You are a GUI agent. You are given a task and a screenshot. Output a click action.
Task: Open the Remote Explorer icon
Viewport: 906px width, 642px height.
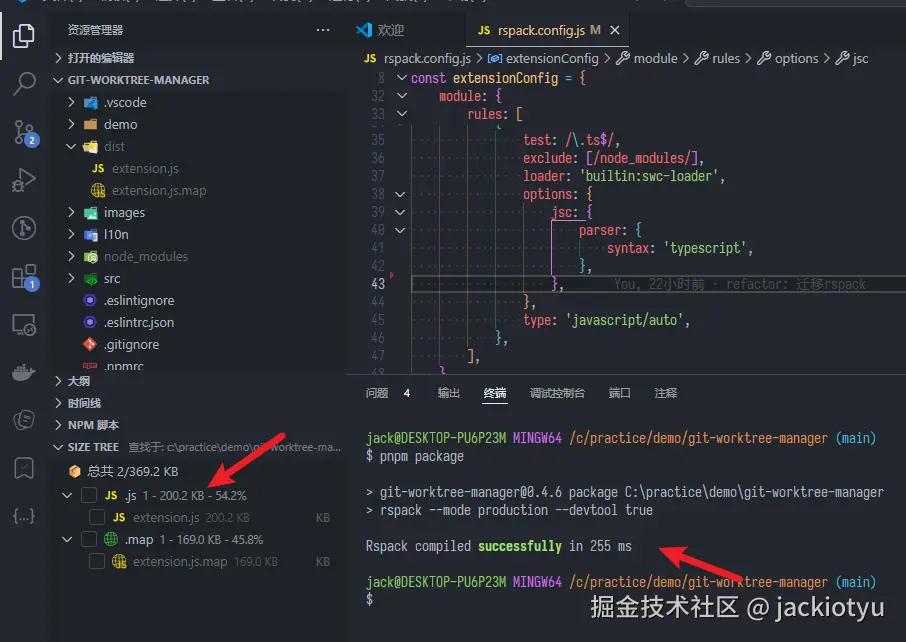click(24, 325)
